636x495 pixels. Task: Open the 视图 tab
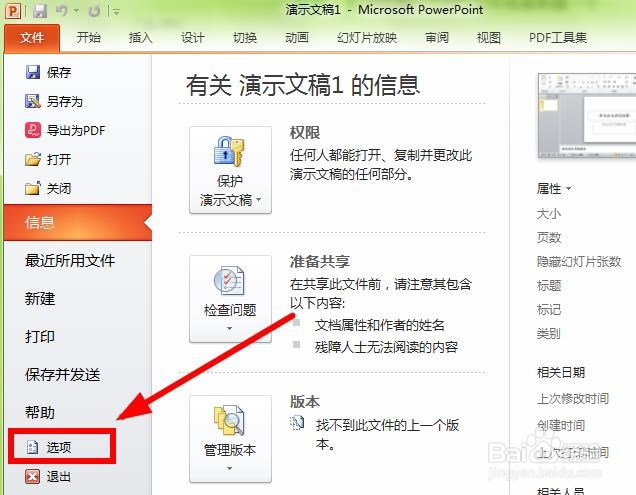[488, 38]
